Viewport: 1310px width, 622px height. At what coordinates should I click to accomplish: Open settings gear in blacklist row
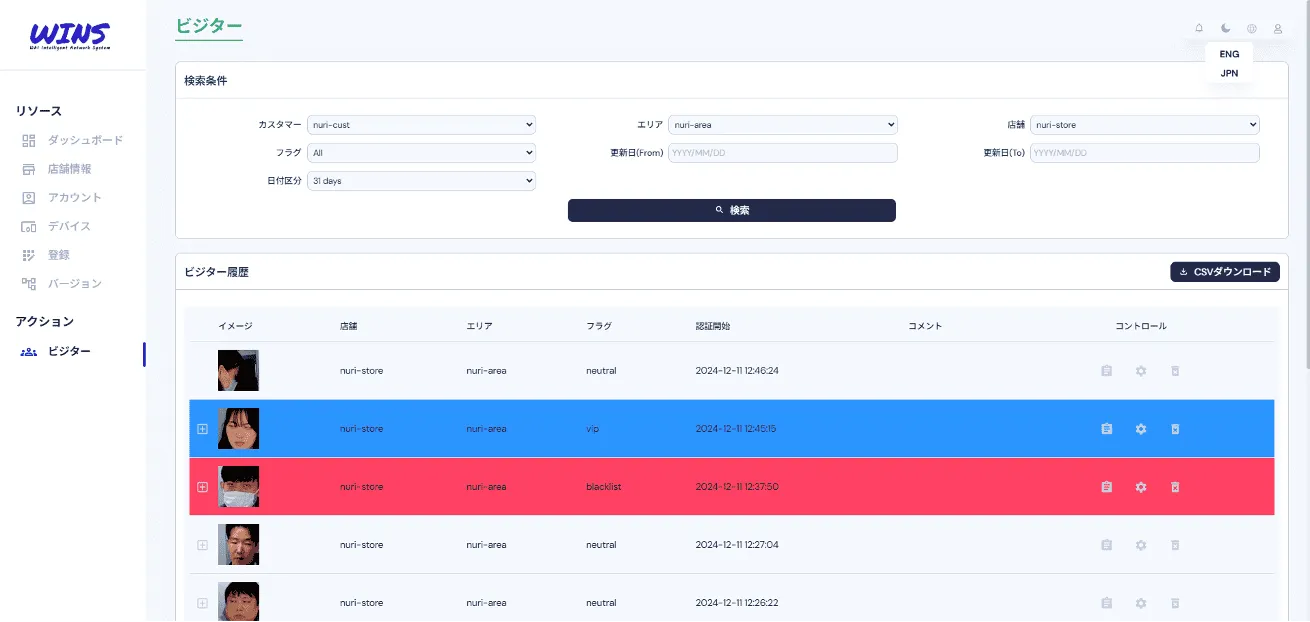pyautogui.click(x=1141, y=487)
